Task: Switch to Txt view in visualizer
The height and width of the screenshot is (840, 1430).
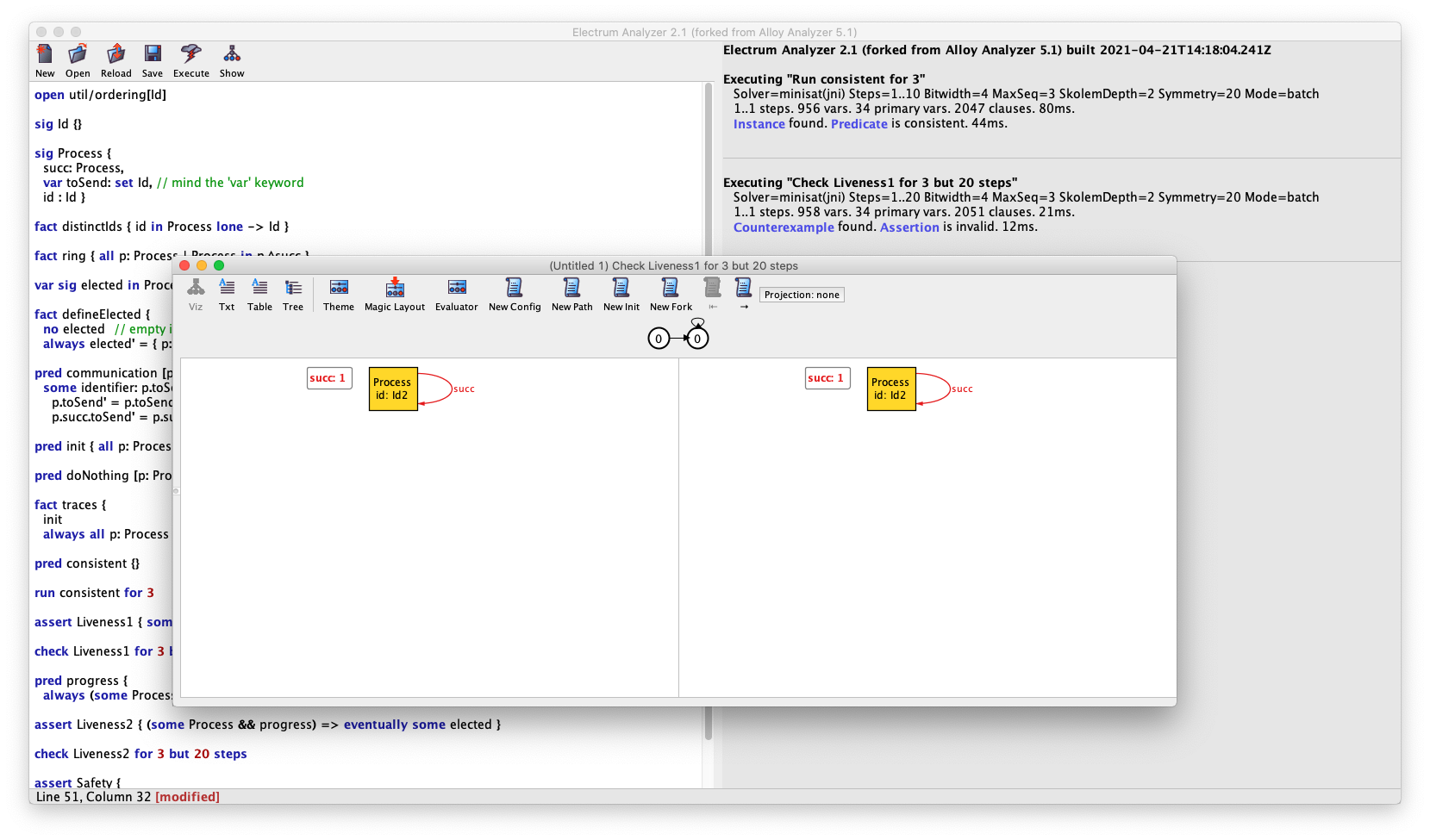Action: [x=227, y=295]
